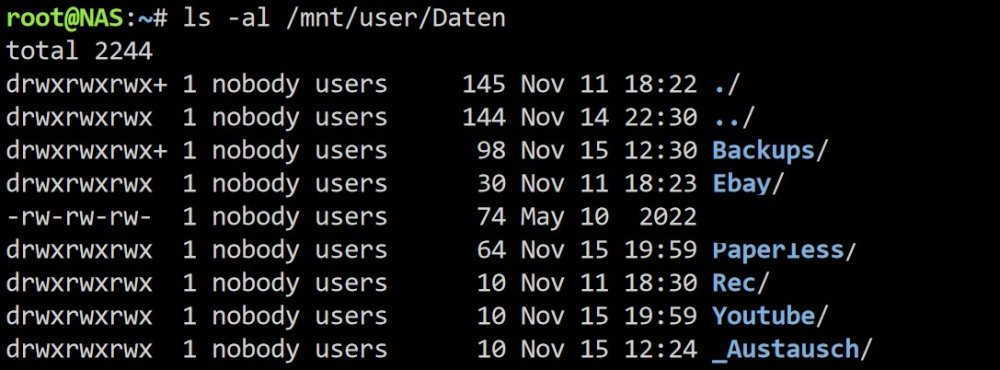Screen dimensions: 1000x370
Task: Click the size value 98 on the Backups row
Action: 492,151
